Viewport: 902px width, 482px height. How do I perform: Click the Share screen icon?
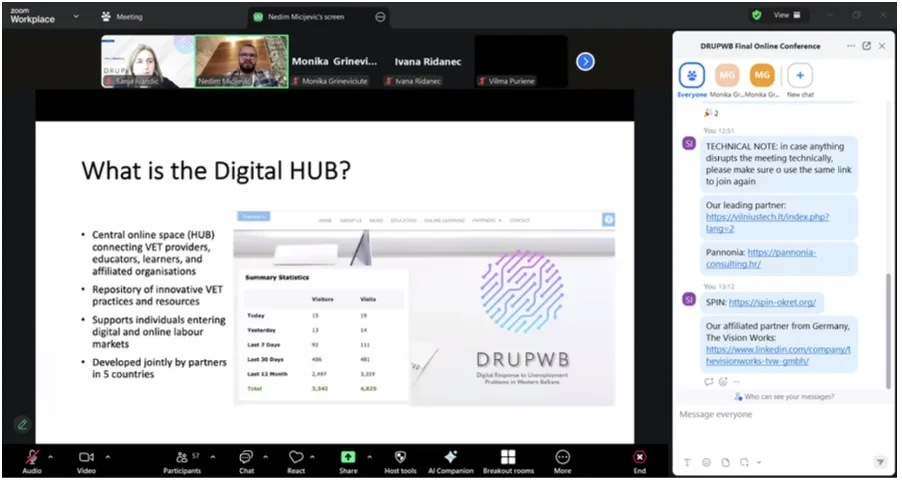coord(348,458)
